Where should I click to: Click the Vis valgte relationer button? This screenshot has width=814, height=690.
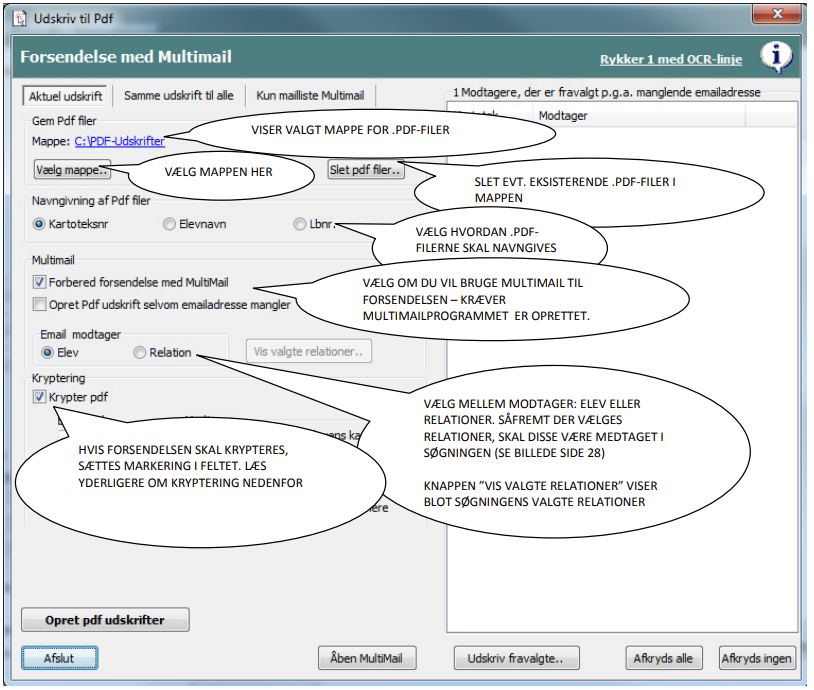(309, 351)
